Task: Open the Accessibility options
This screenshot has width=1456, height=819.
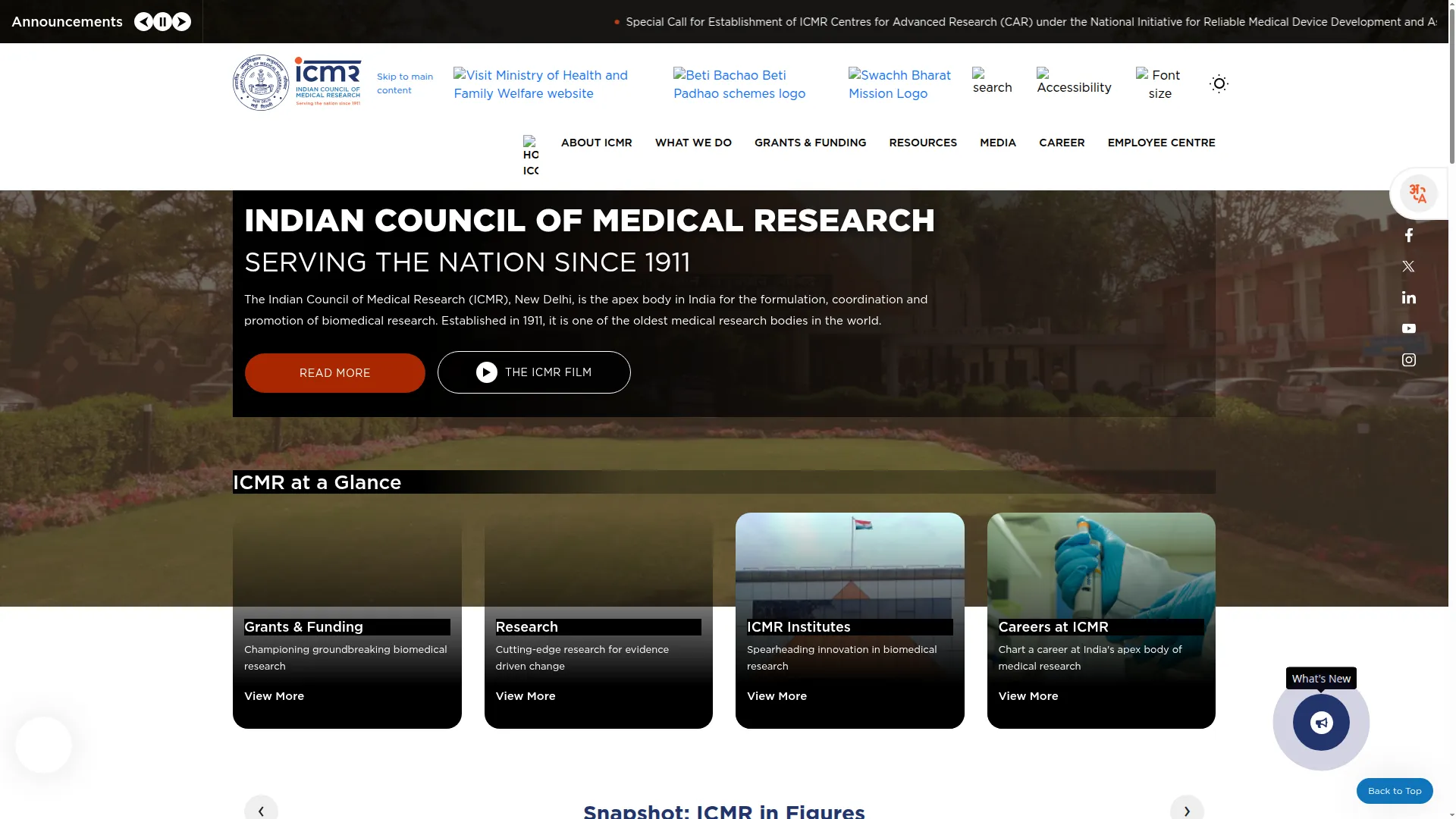Action: [1074, 81]
